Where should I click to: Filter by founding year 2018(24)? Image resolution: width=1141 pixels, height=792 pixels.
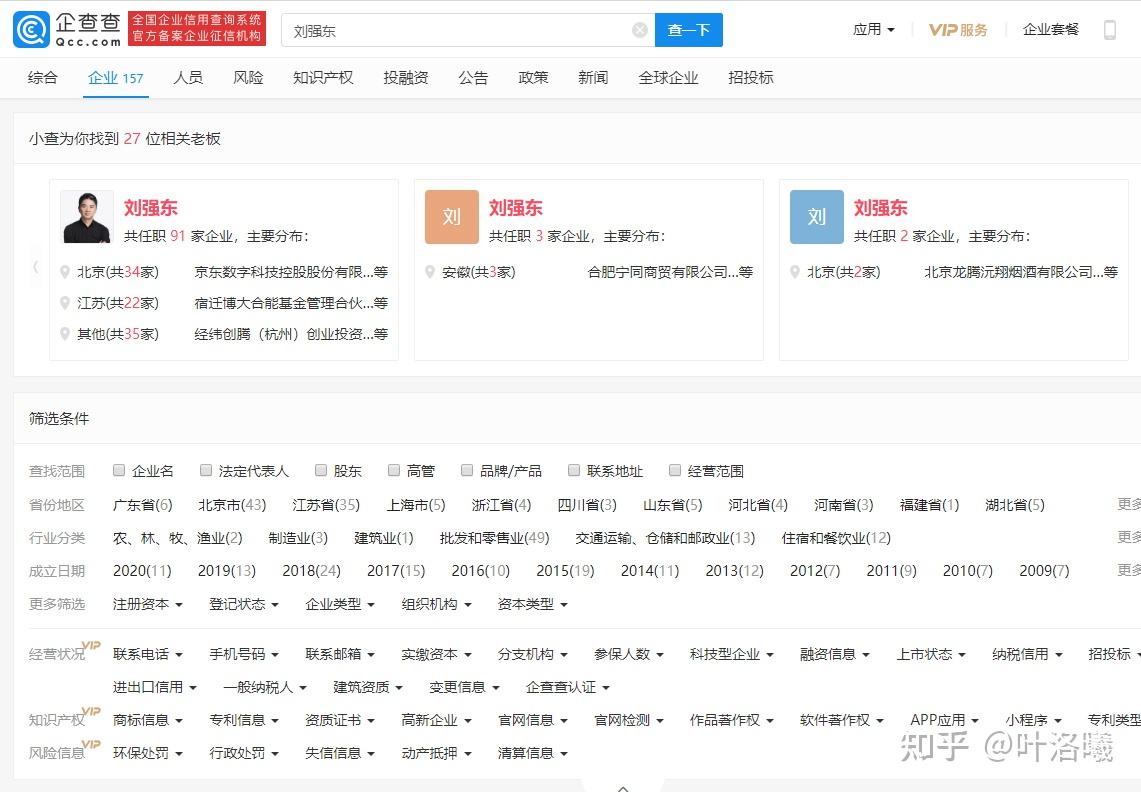[311, 571]
